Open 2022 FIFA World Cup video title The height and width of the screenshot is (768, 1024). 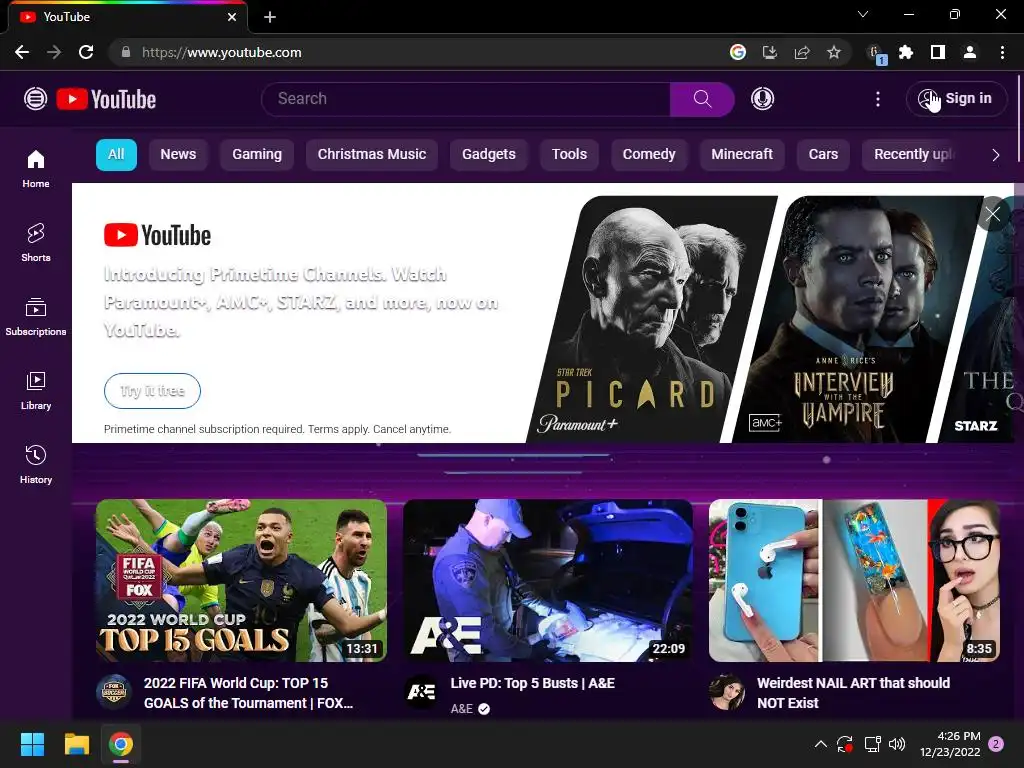click(248, 693)
